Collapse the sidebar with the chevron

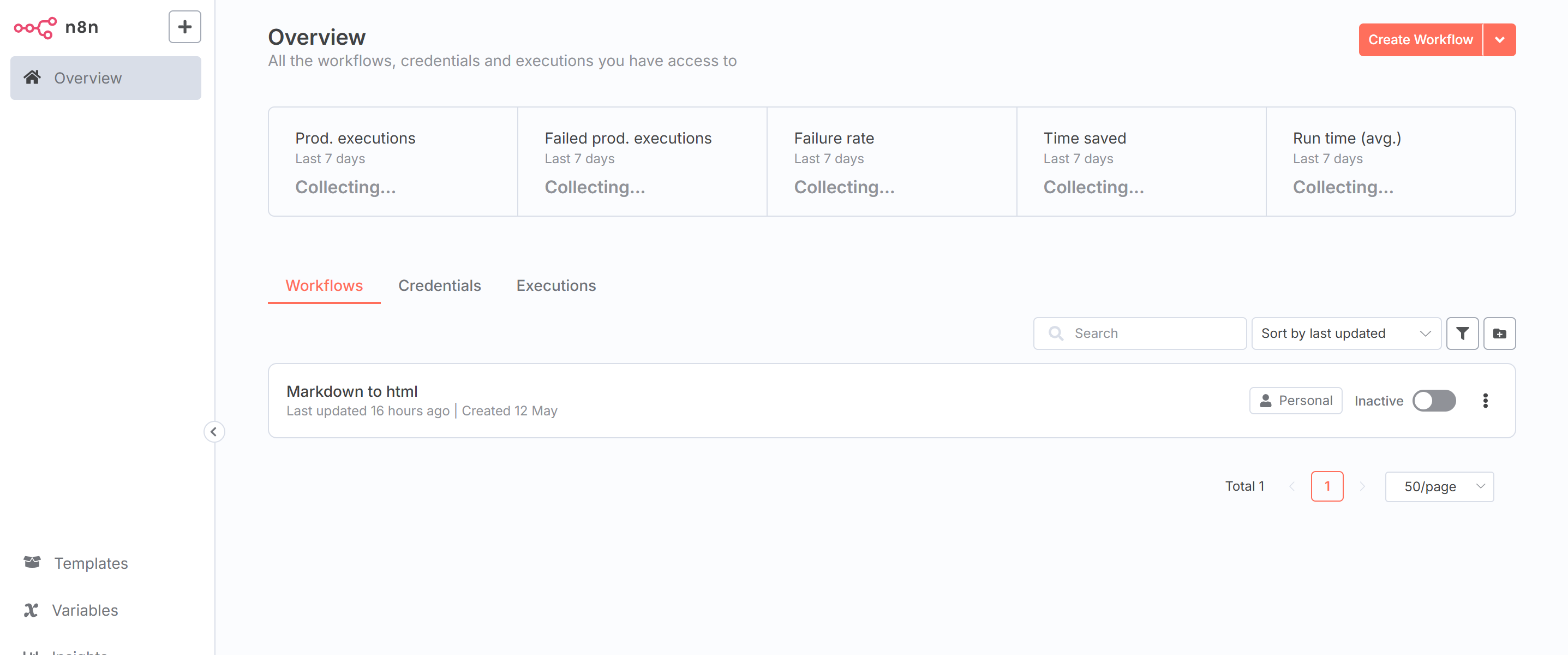(x=214, y=432)
